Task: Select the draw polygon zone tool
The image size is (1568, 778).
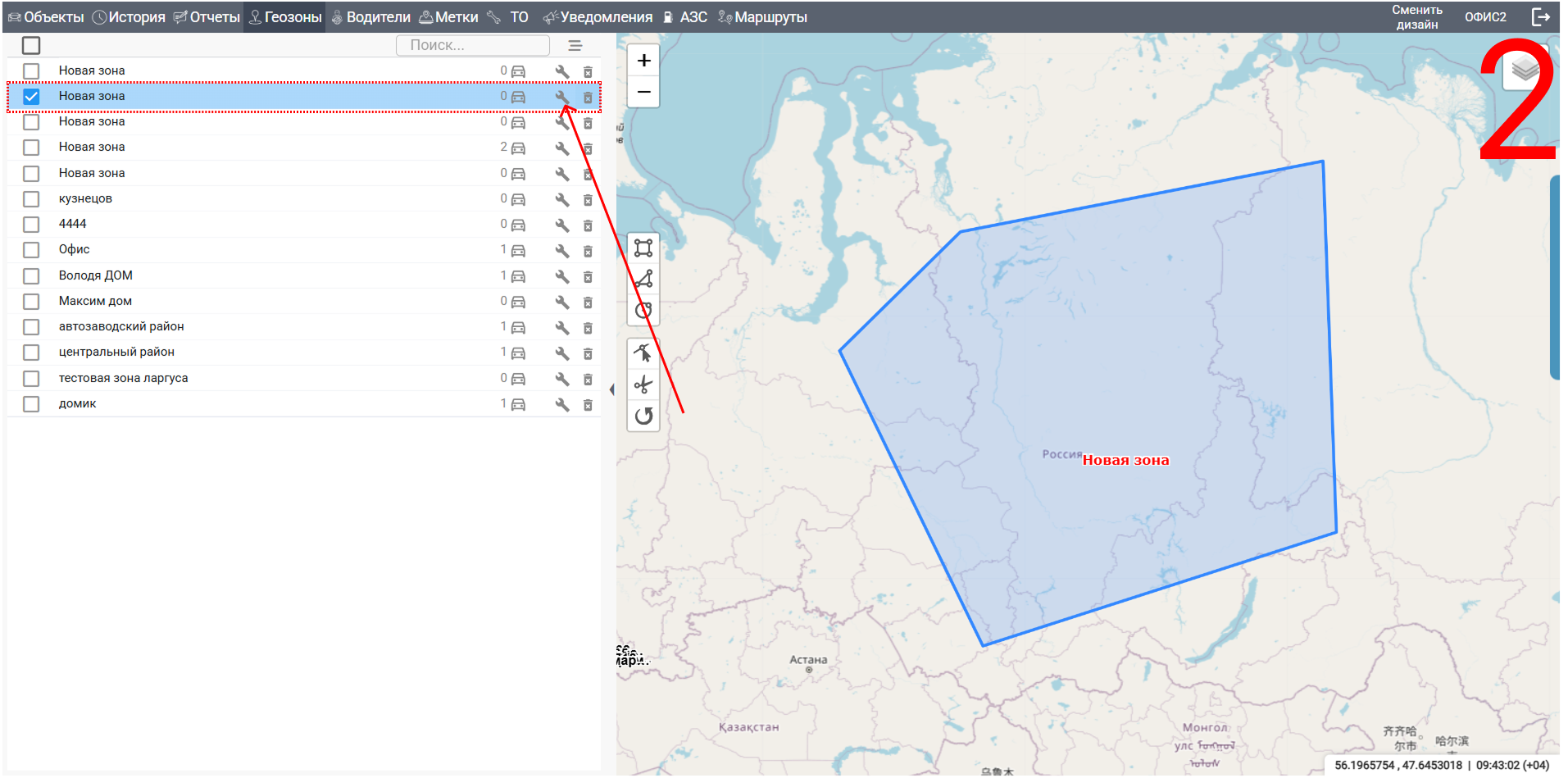Action: (643, 280)
